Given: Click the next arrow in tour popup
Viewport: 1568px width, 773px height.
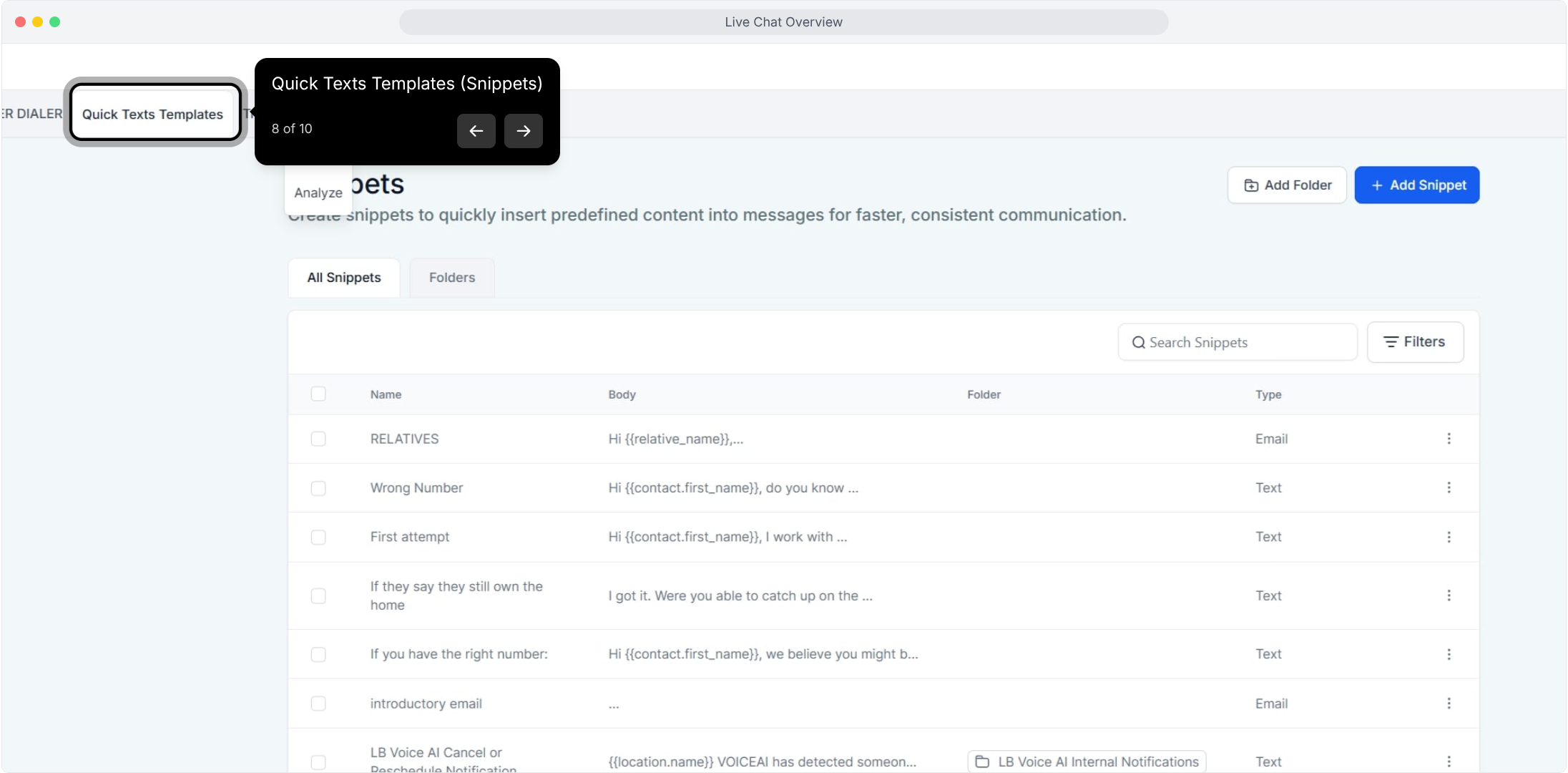Looking at the screenshot, I should point(523,131).
